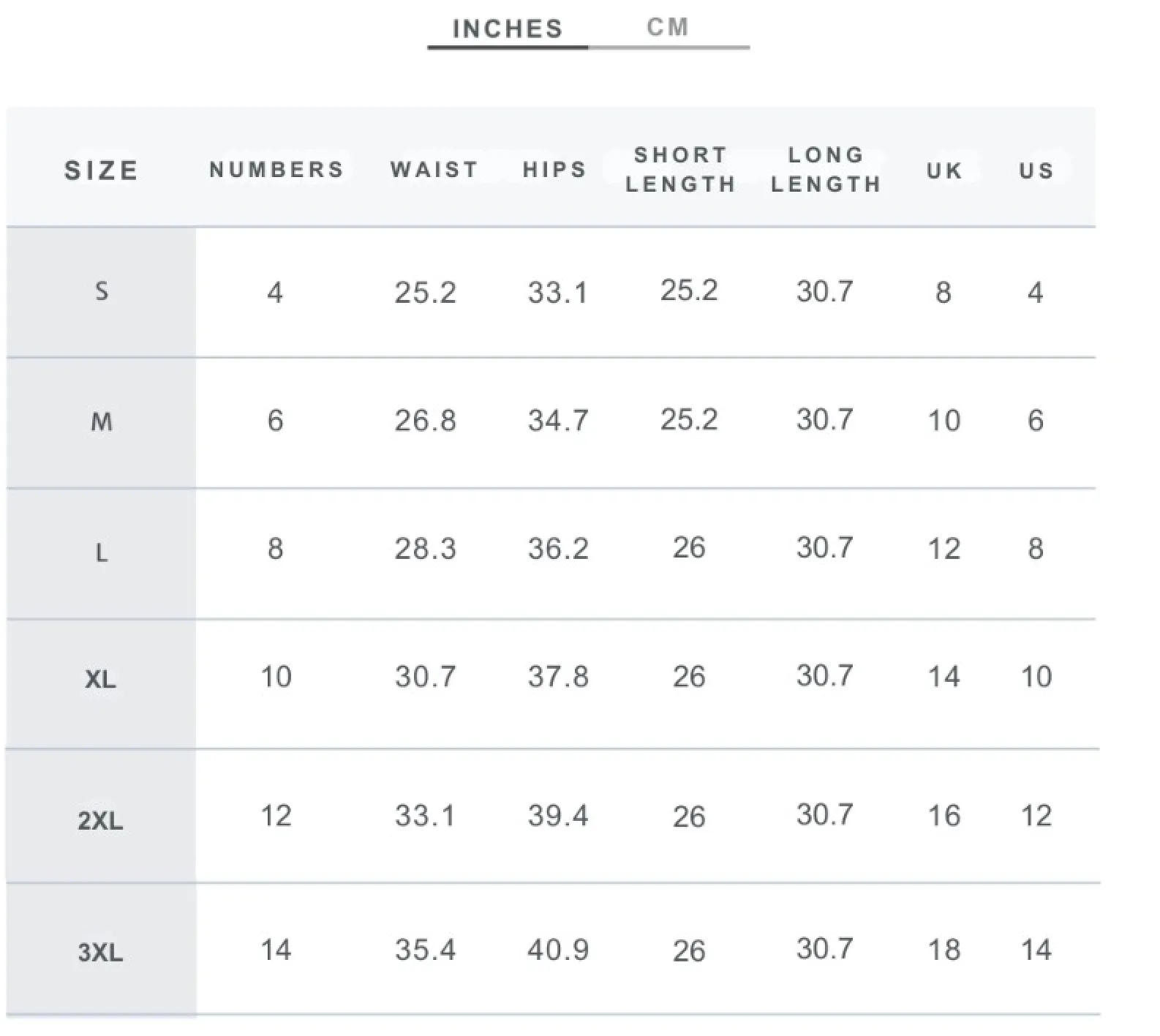Click the SHORT LENGTH column header
The width and height of the screenshot is (1160, 1036).
(x=680, y=170)
